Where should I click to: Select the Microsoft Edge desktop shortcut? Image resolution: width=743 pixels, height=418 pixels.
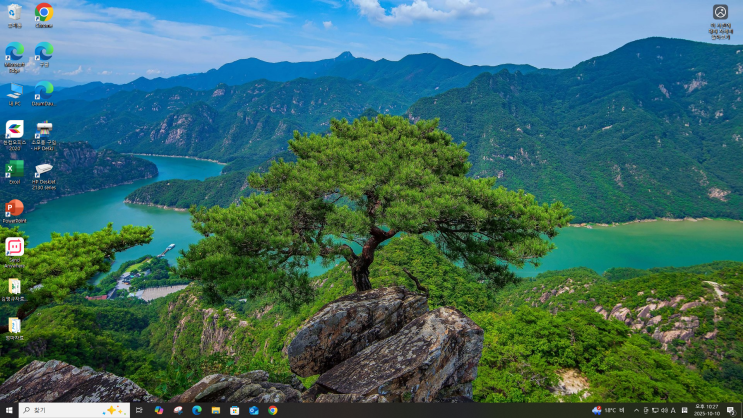pos(15,57)
